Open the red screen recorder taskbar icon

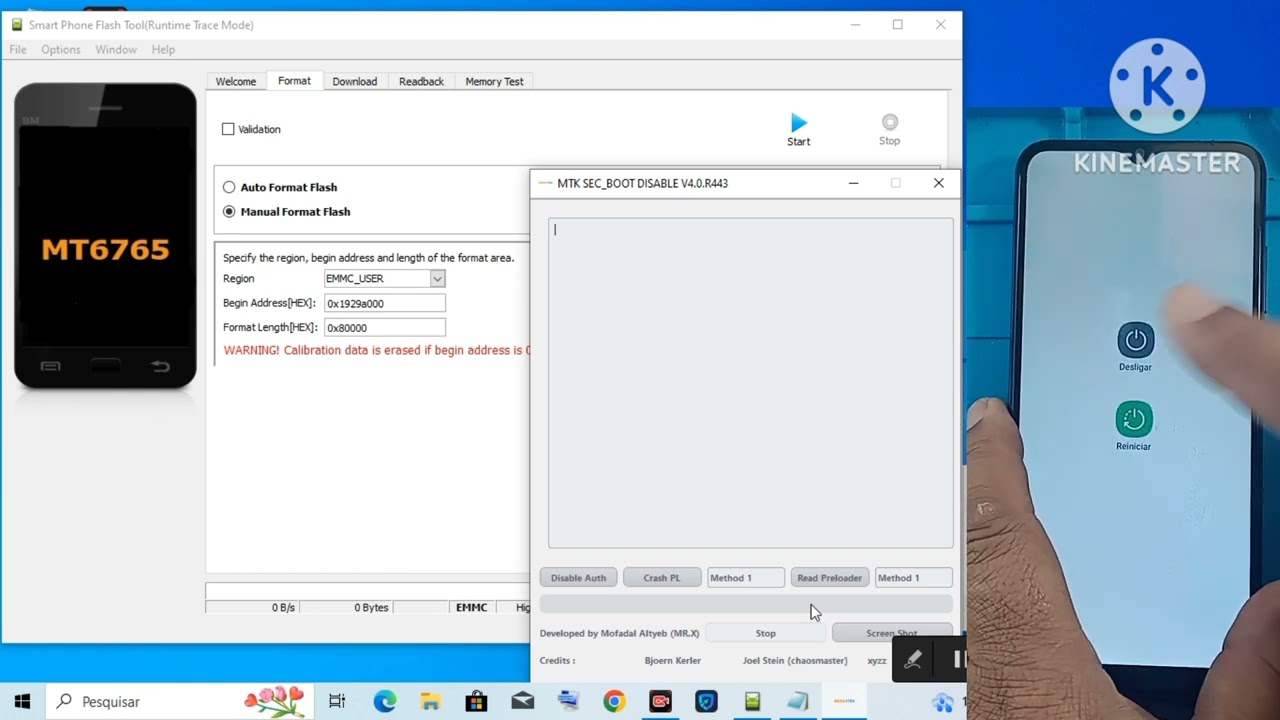pyautogui.click(x=660, y=702)
